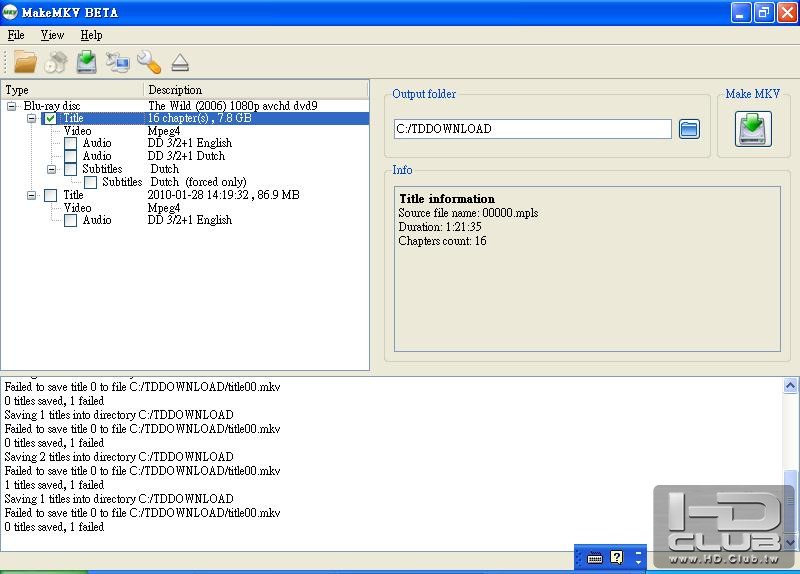Viewport: 800px width, 574px height.
Task: Click the Type column header
Action: (x=72, y=90)
